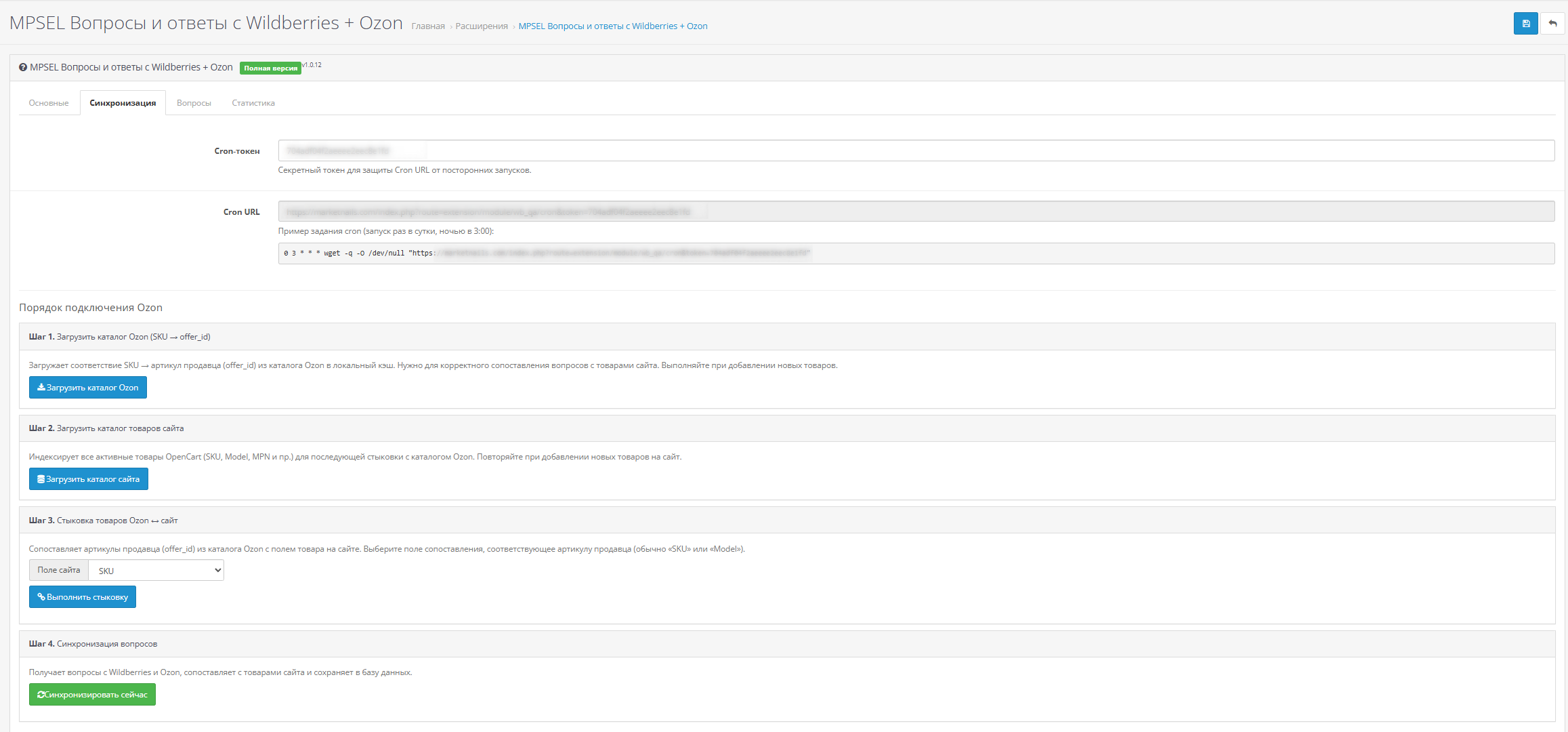Click the Индексирует все активные товары description

[x=355, y=457]
